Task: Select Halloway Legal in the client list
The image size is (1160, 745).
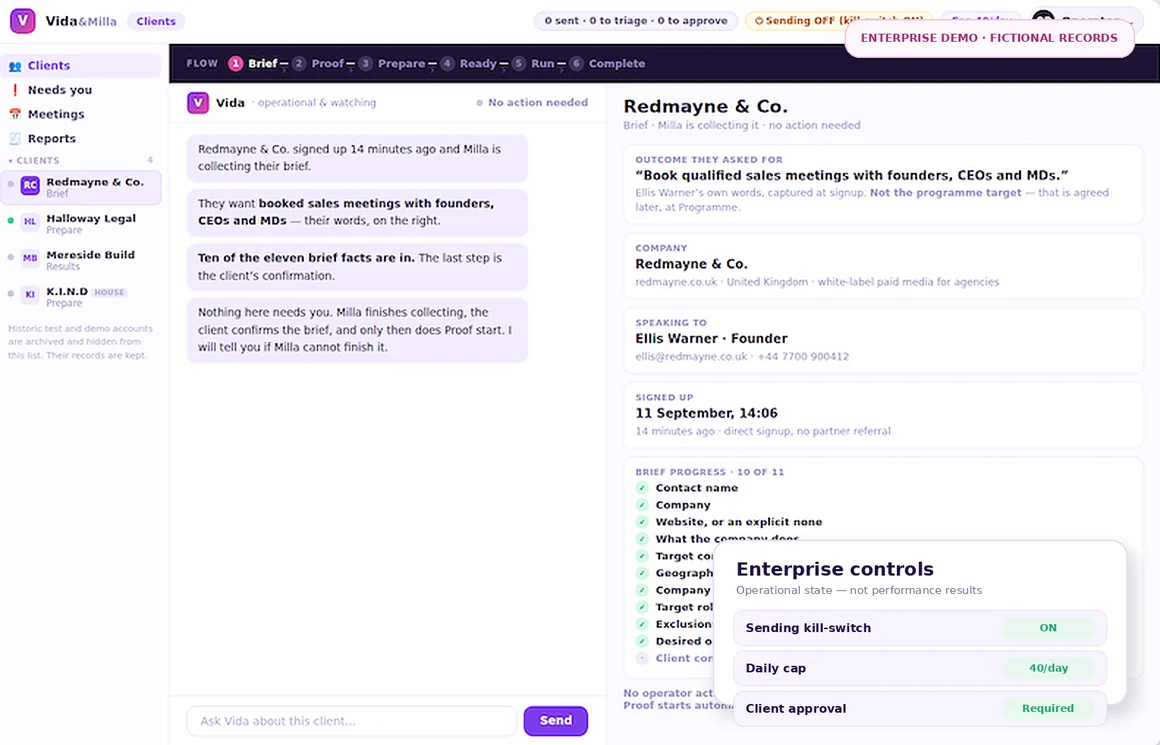Action: pyautogui.click(x=81, y=223)
